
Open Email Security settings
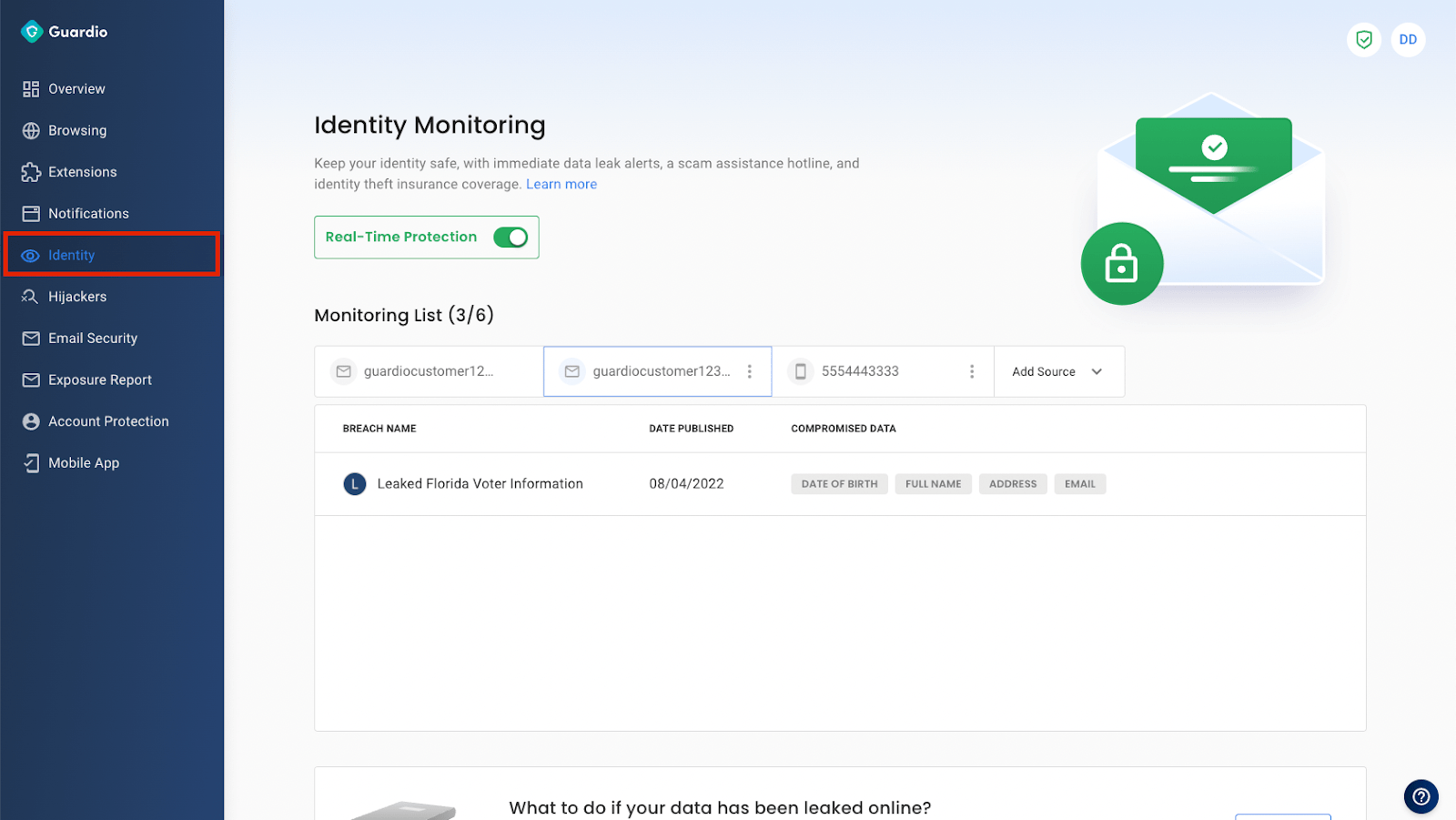(x=90, y=338)
